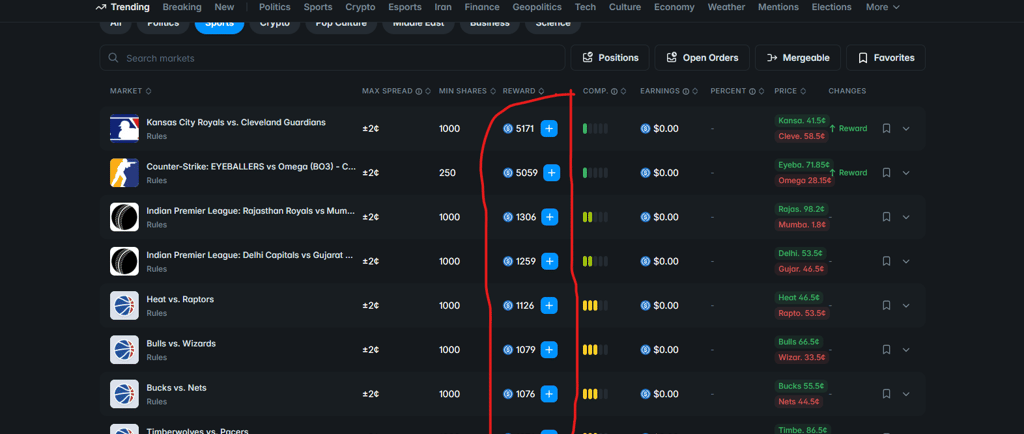Click plus button beside reward 1259
The width and height of the screenshot is (1024, 434).
[550, 261]
